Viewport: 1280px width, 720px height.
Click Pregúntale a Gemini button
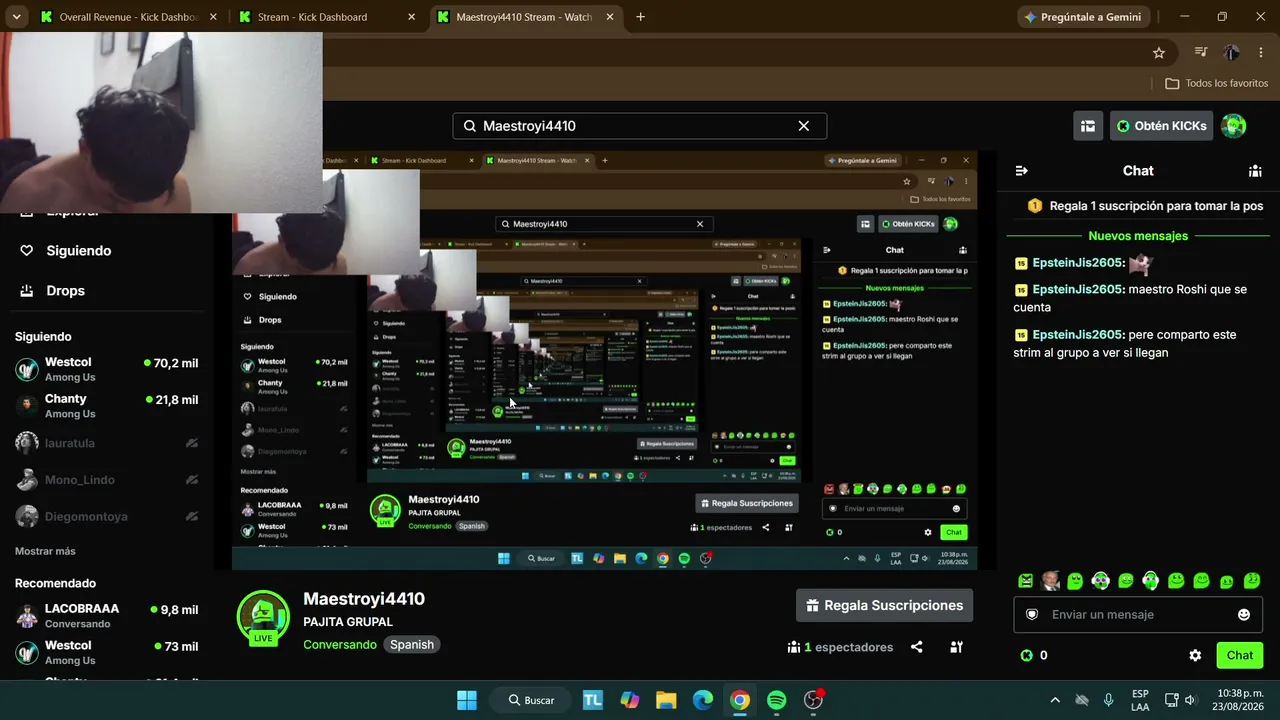click(x=1084, y=17)
